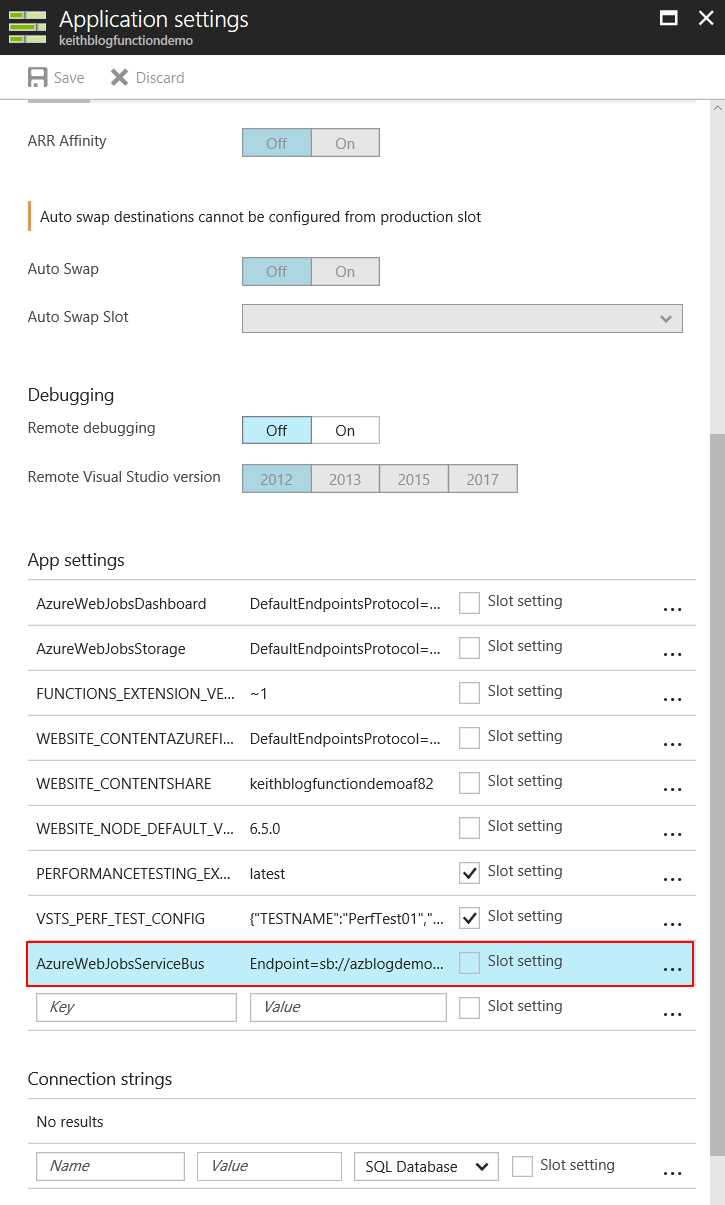725x1205 pixels.
Task: Turn On ARR Affinity
Action: coord(345,142)
